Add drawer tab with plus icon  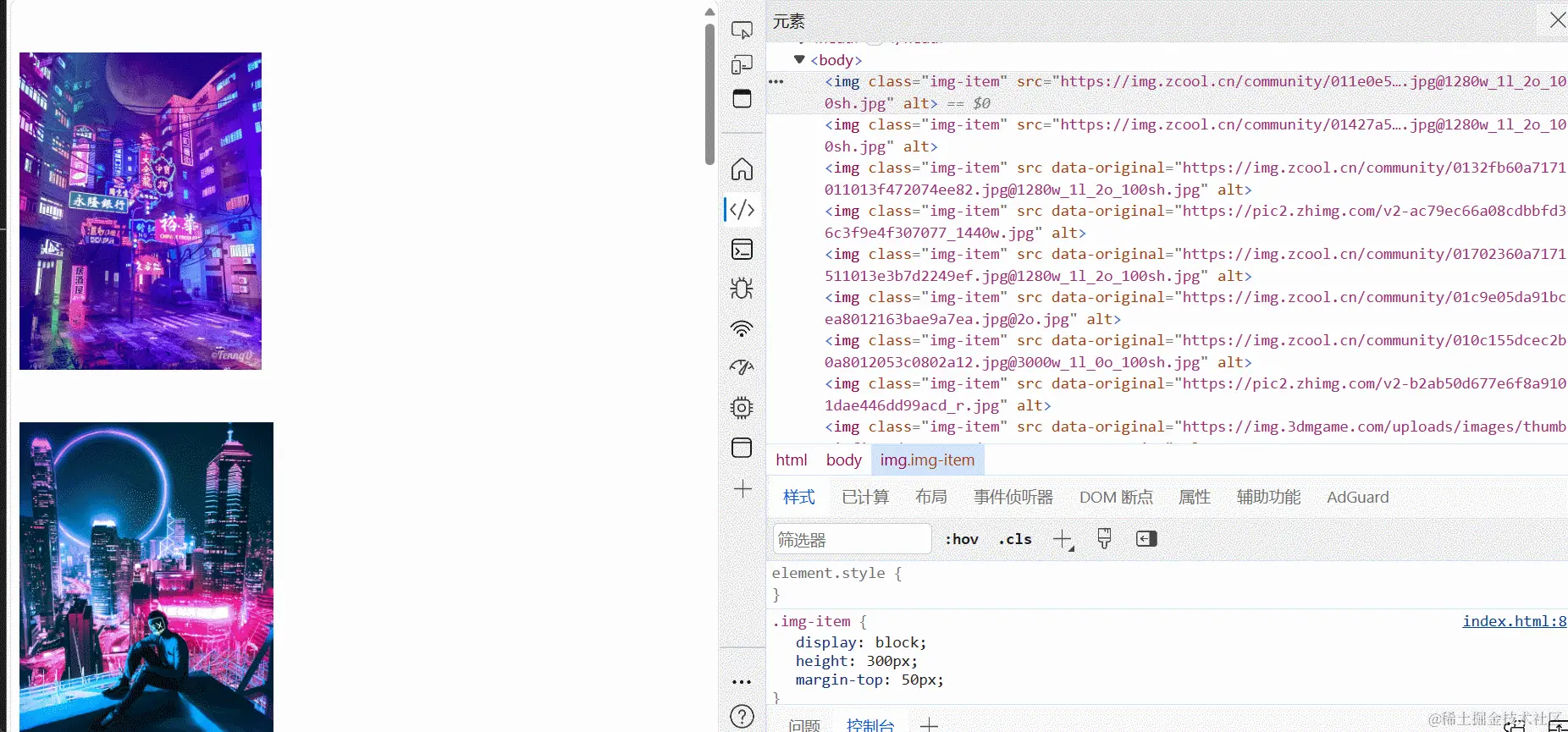[x=929, y=724]
